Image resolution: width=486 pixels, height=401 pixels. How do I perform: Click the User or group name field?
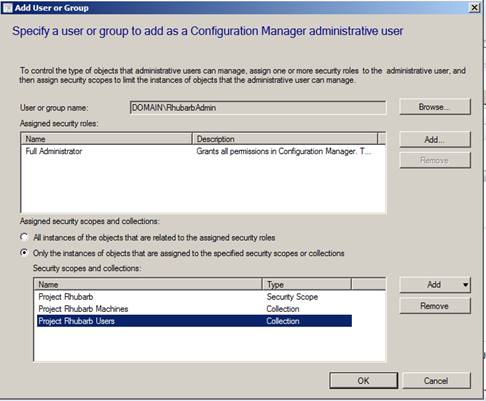(x=258, y=108)
